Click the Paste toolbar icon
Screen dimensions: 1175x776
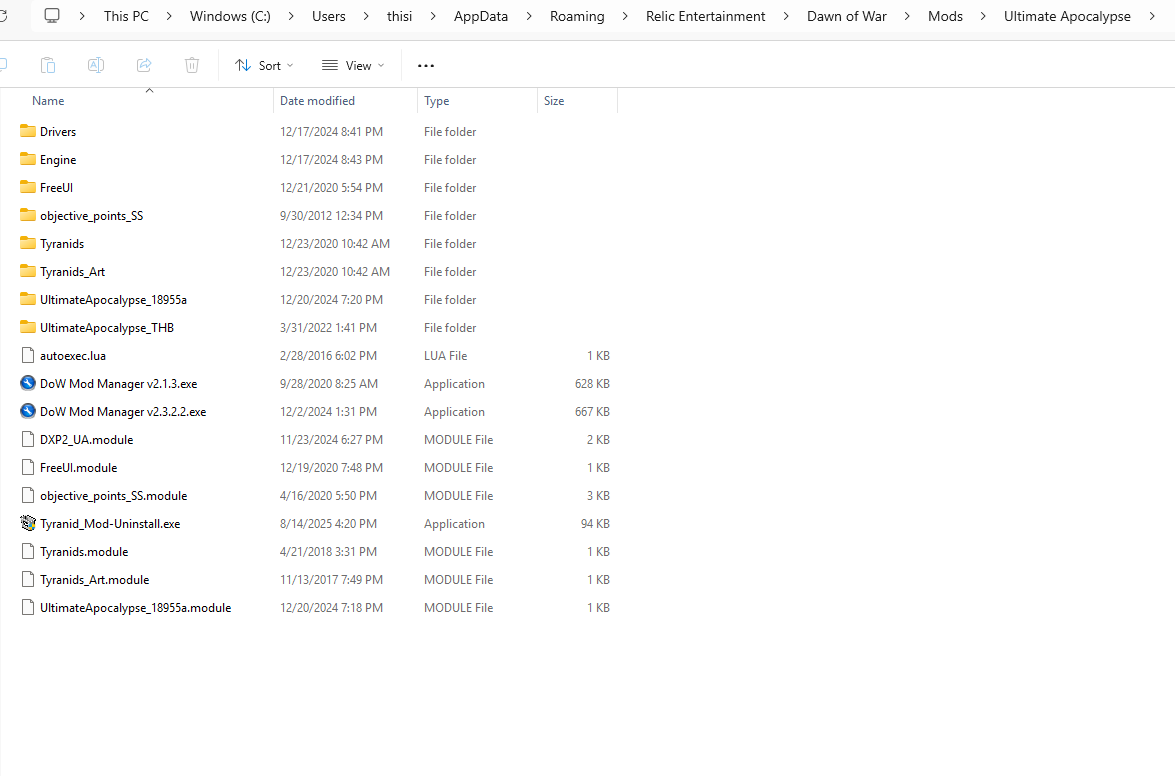[x=48, y=65]
